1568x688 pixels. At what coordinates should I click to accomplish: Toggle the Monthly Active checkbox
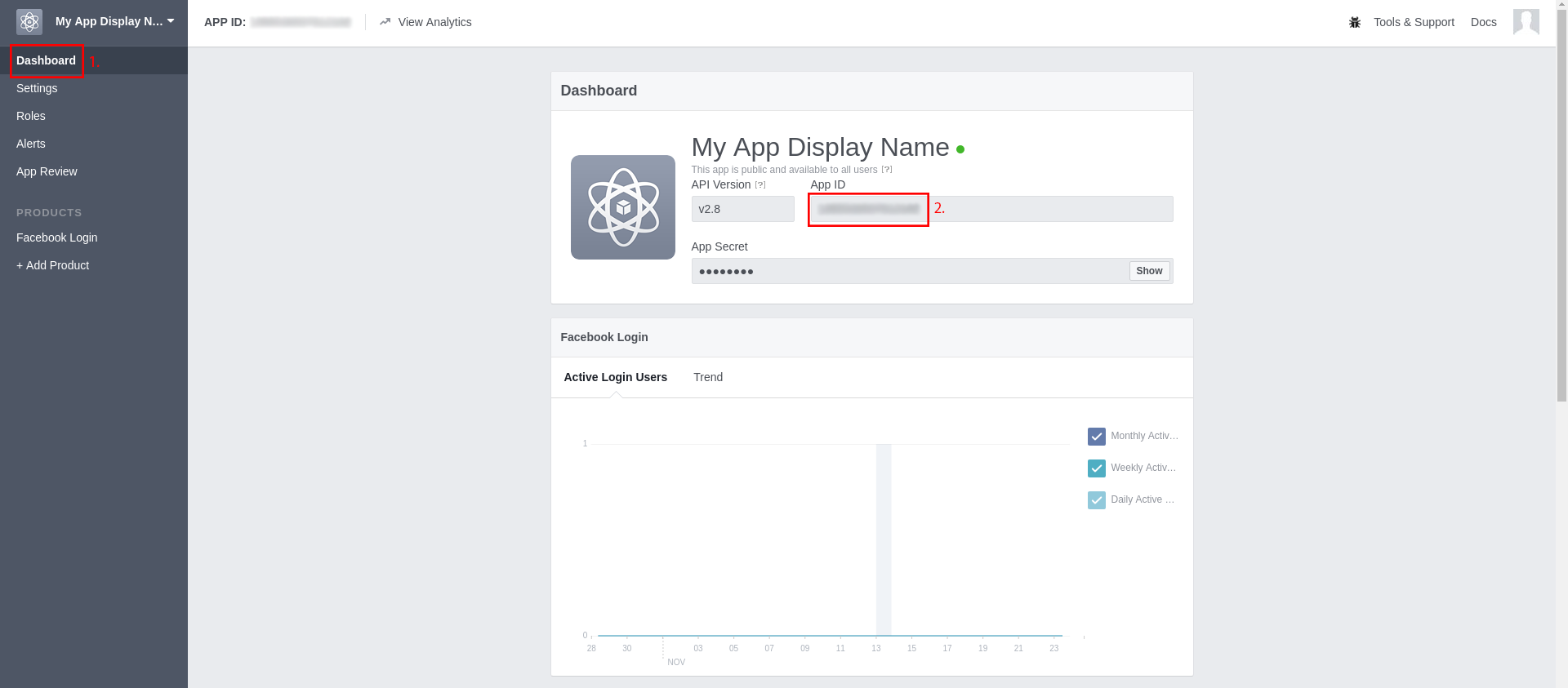pos(1097,437)
